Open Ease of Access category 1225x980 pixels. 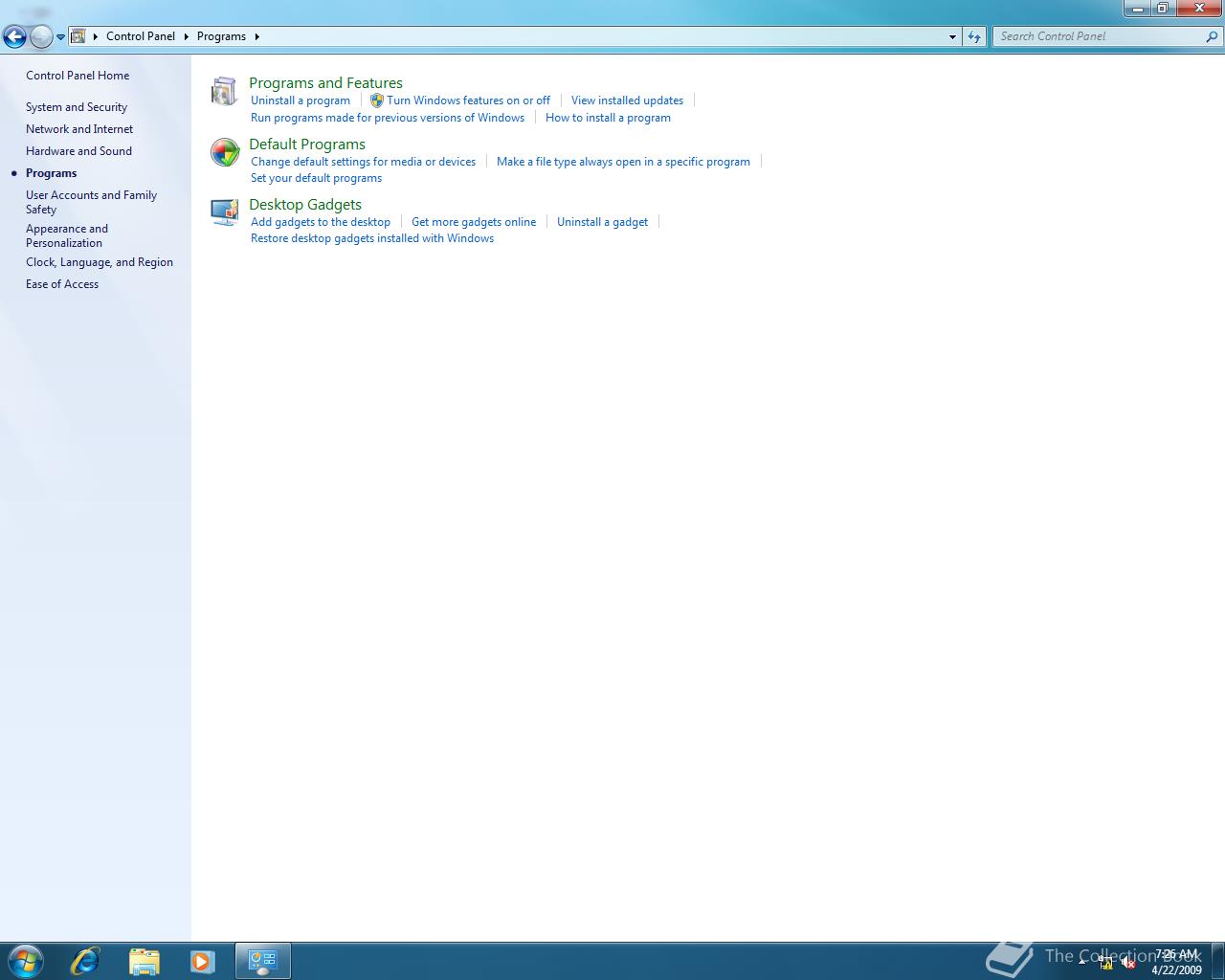(x=62, y=284)
